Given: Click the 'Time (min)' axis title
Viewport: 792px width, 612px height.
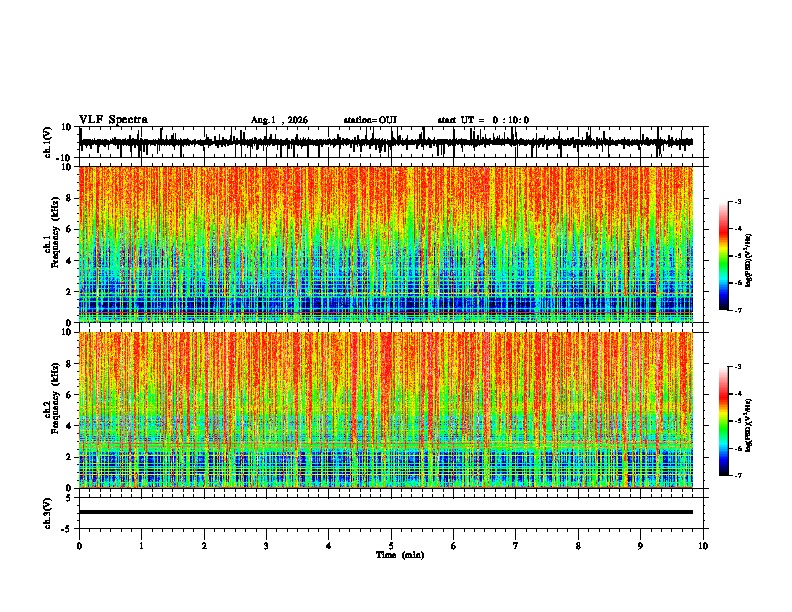Looking at the screenshot, I should pyautogui.click(x=400, y=555).
